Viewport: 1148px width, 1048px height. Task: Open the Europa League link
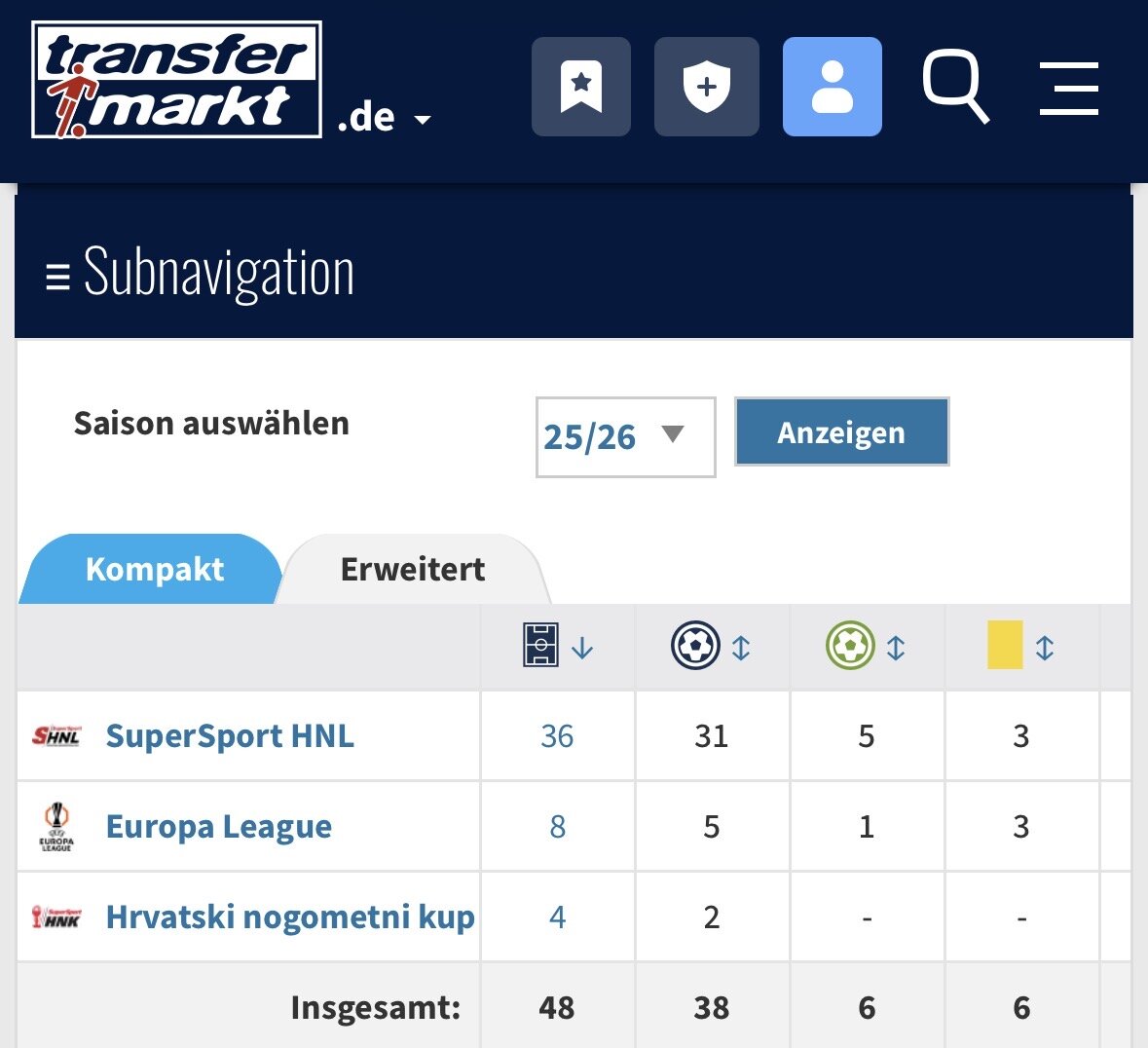[219, 827]
